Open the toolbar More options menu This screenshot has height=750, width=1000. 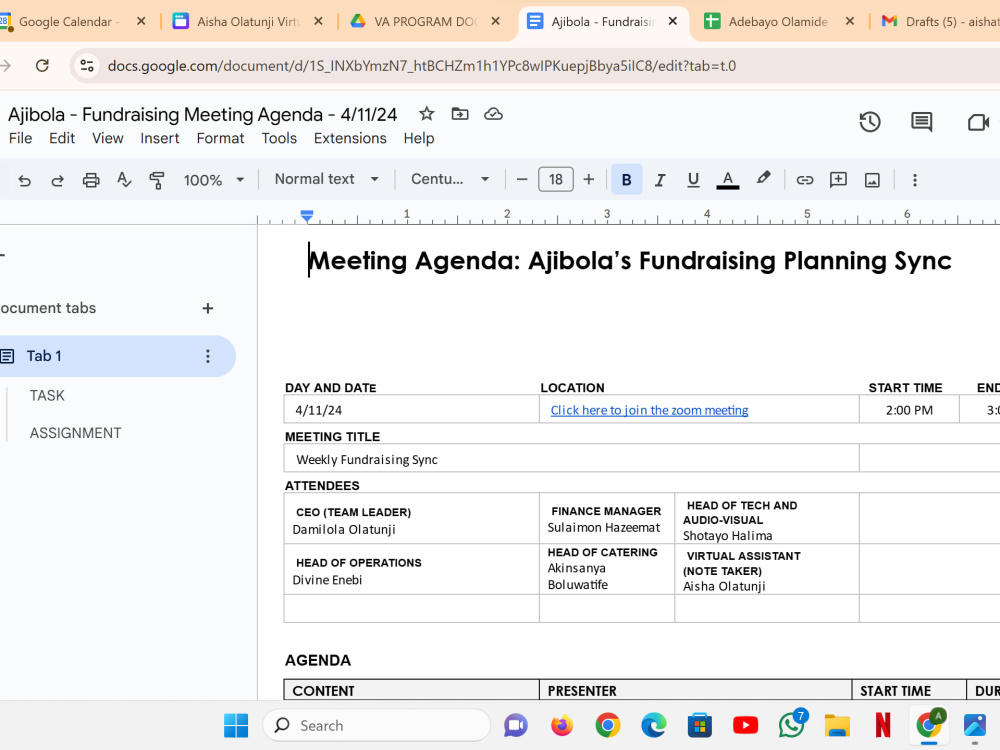click(915, 180)
